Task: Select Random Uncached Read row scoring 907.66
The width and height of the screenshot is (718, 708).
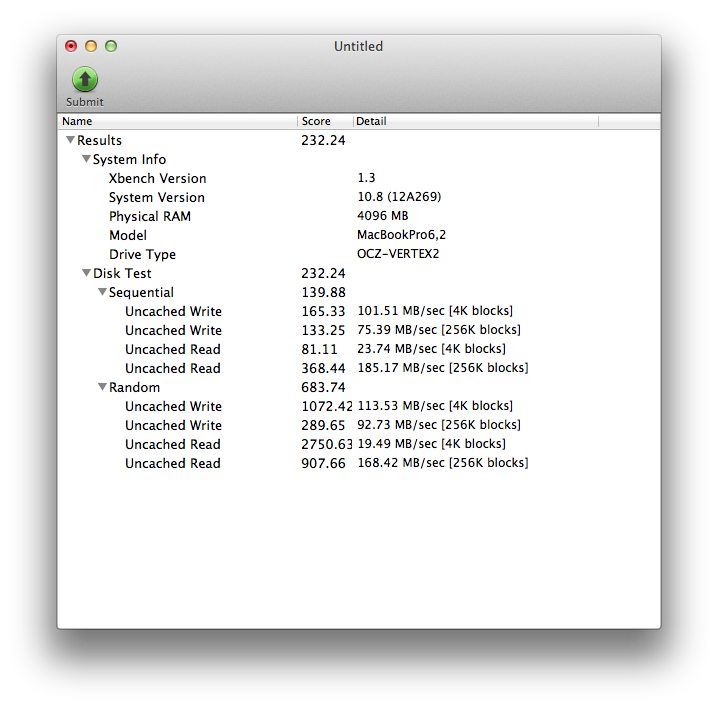Action: (x=359, y=463)
